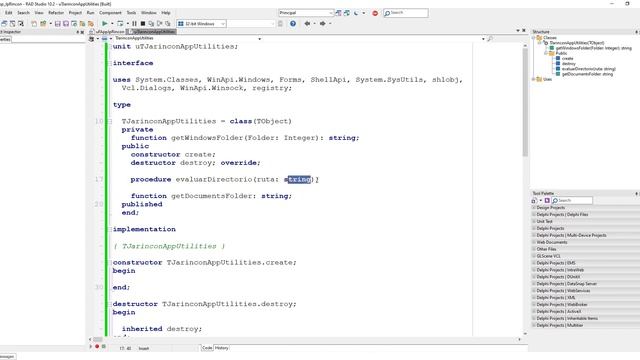Click the Tool Palette search field
Image resolution: width=640 pixels, height=360 pixels.
pyautogui.click(x=572, y=200)
